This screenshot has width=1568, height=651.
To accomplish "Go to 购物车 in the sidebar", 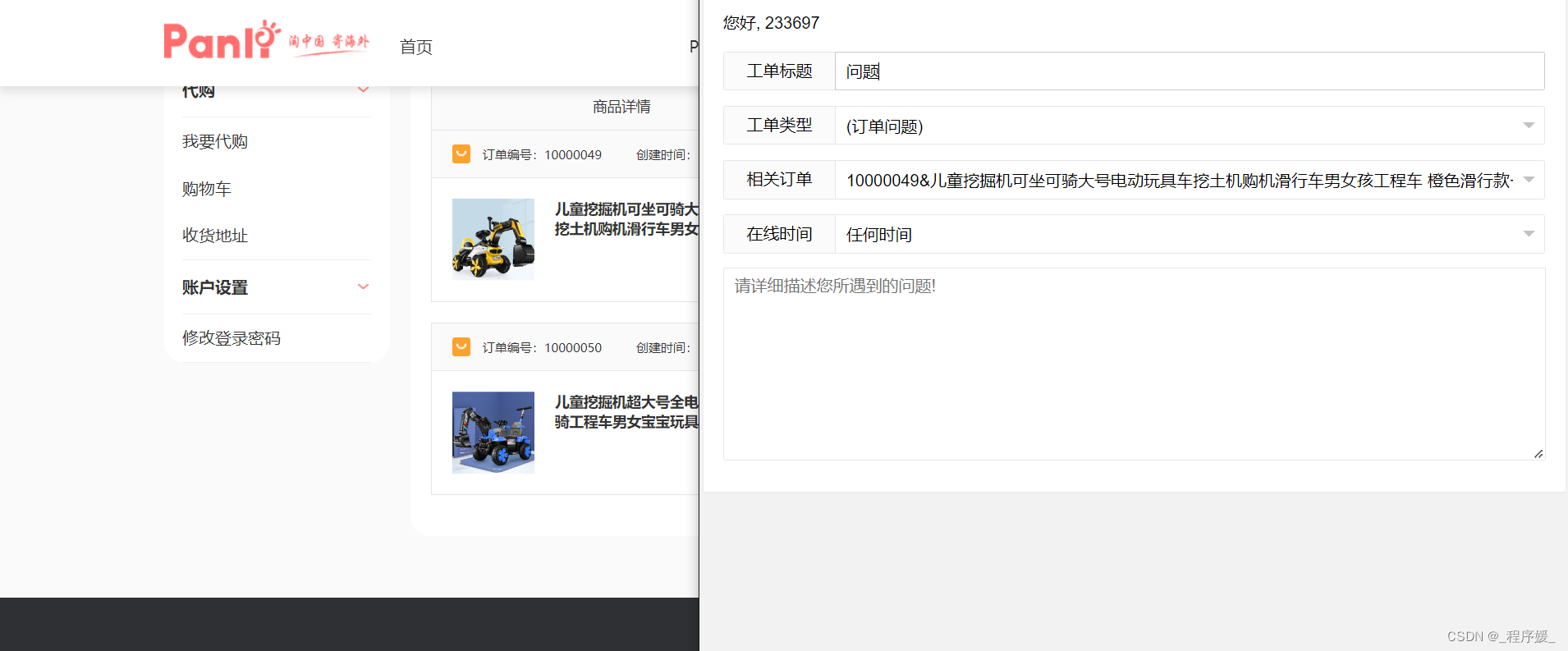I will pos(207,189).
